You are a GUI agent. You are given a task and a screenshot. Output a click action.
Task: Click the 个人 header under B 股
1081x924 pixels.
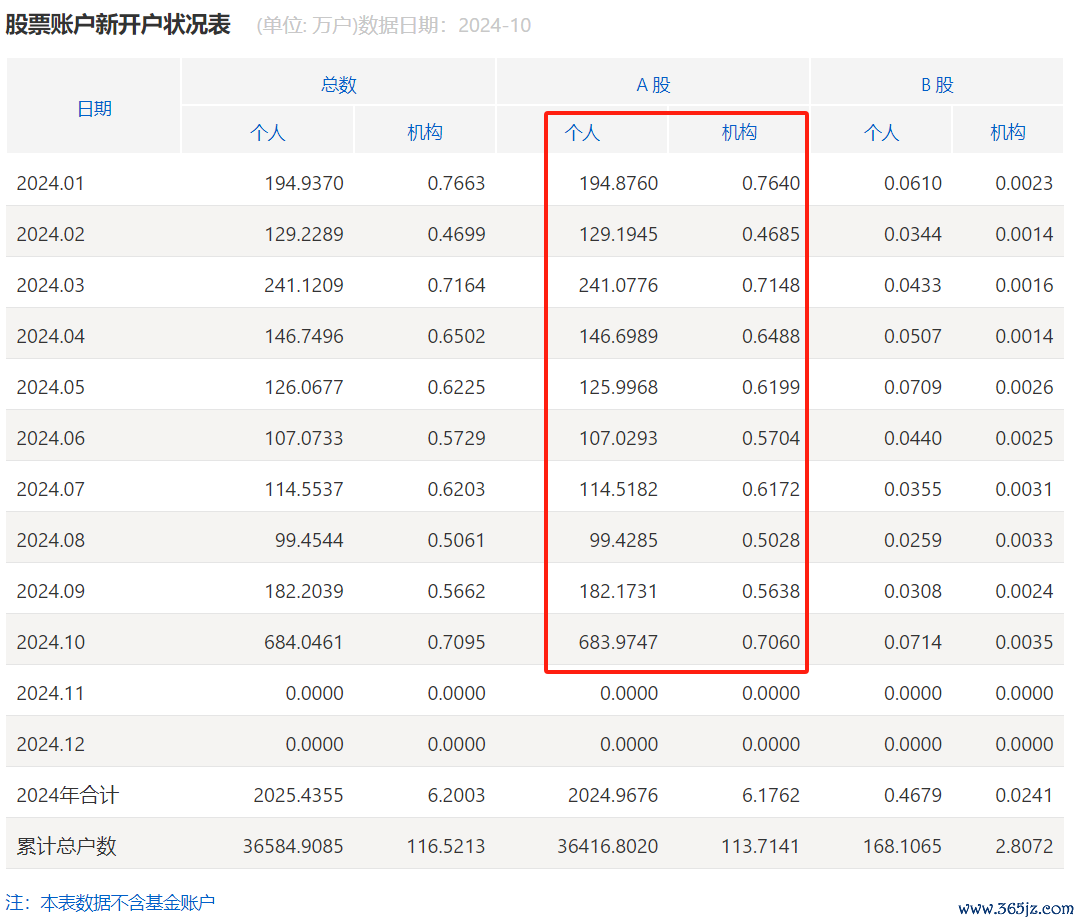point(881,132)
